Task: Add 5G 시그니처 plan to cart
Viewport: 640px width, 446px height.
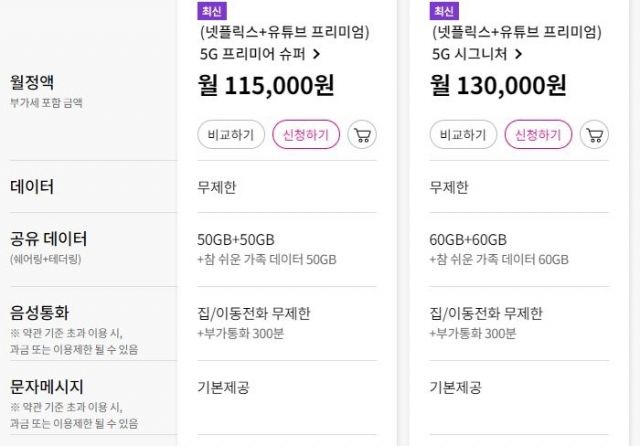Action: pos(593,135)
